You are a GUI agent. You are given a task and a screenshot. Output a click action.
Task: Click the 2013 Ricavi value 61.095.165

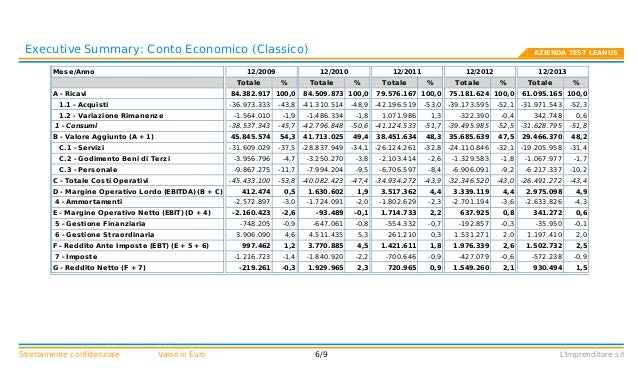[541, 94]
